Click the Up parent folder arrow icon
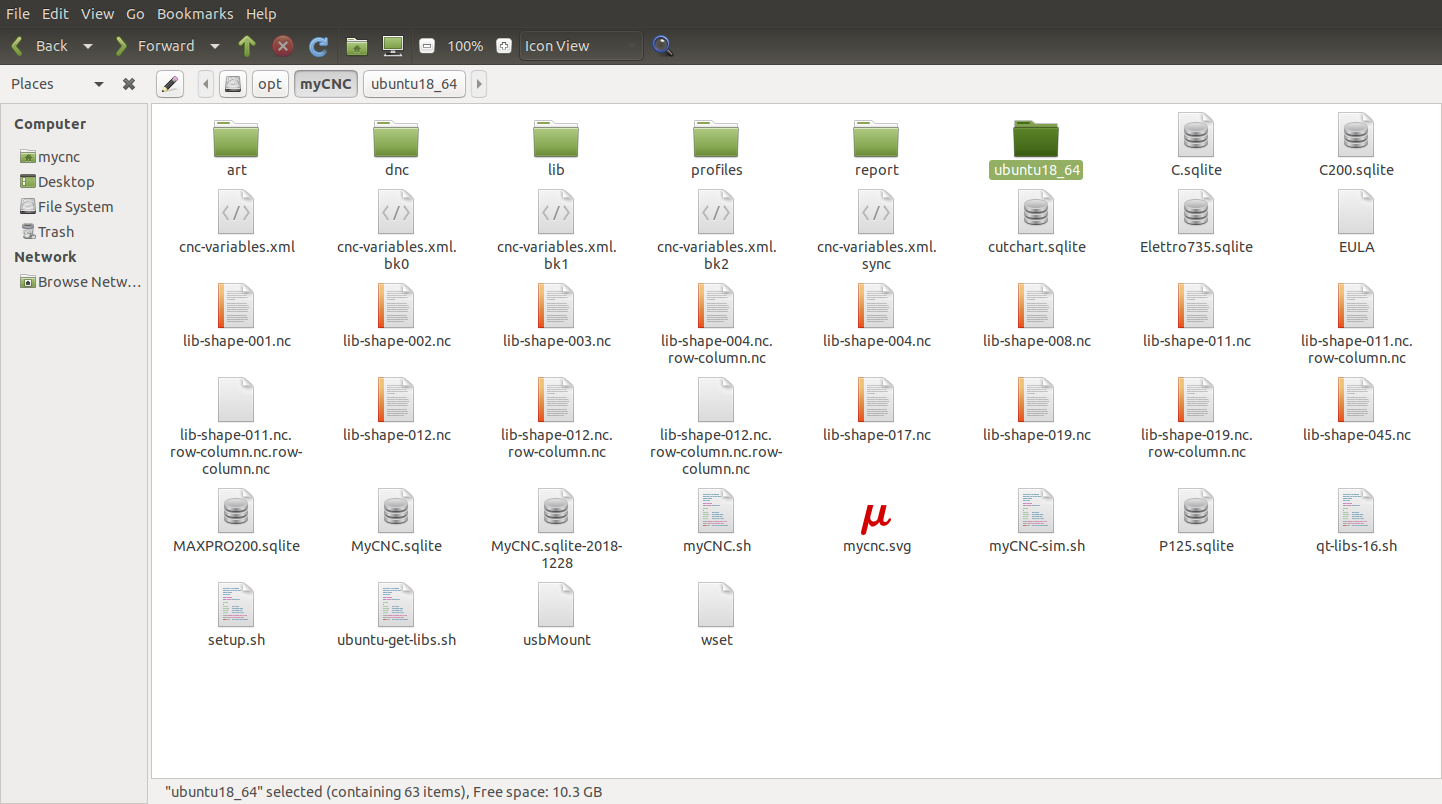Screen dimensions: 1442x804 pyautogui.click(x=247, y=46)
